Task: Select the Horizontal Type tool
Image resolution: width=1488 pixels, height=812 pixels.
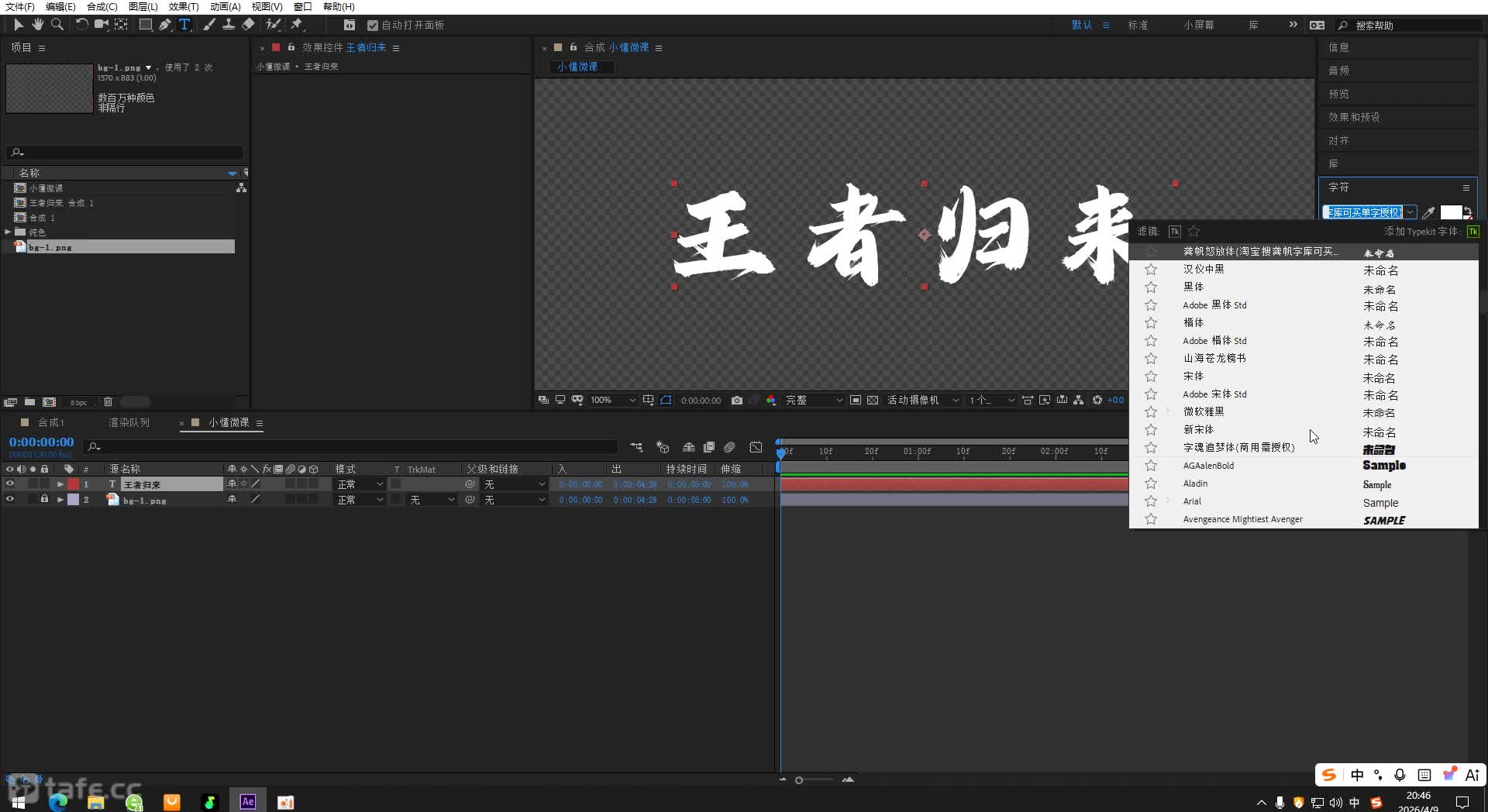Action: click(184, 25)
